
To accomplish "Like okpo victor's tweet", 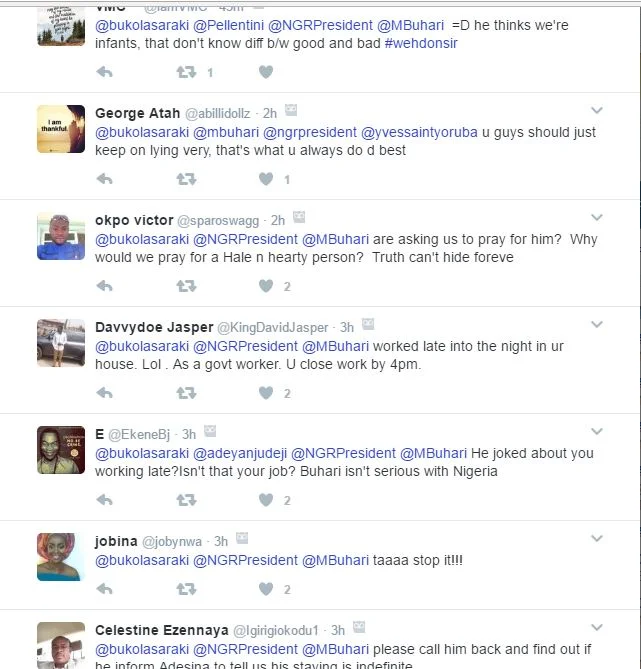I will click(x=266, y=286).
